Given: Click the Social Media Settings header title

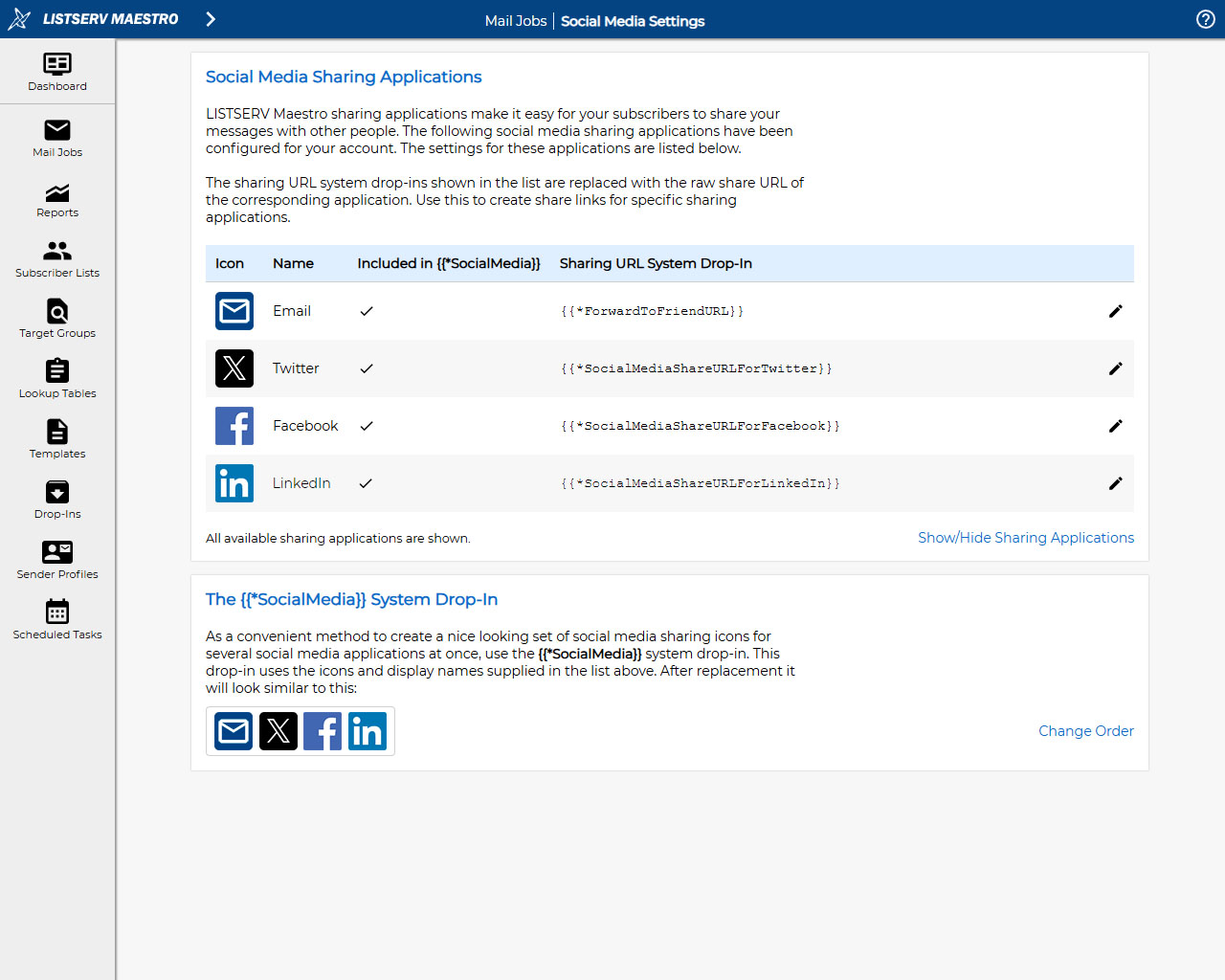Looking at the screenshot, I should coord(633,21).
